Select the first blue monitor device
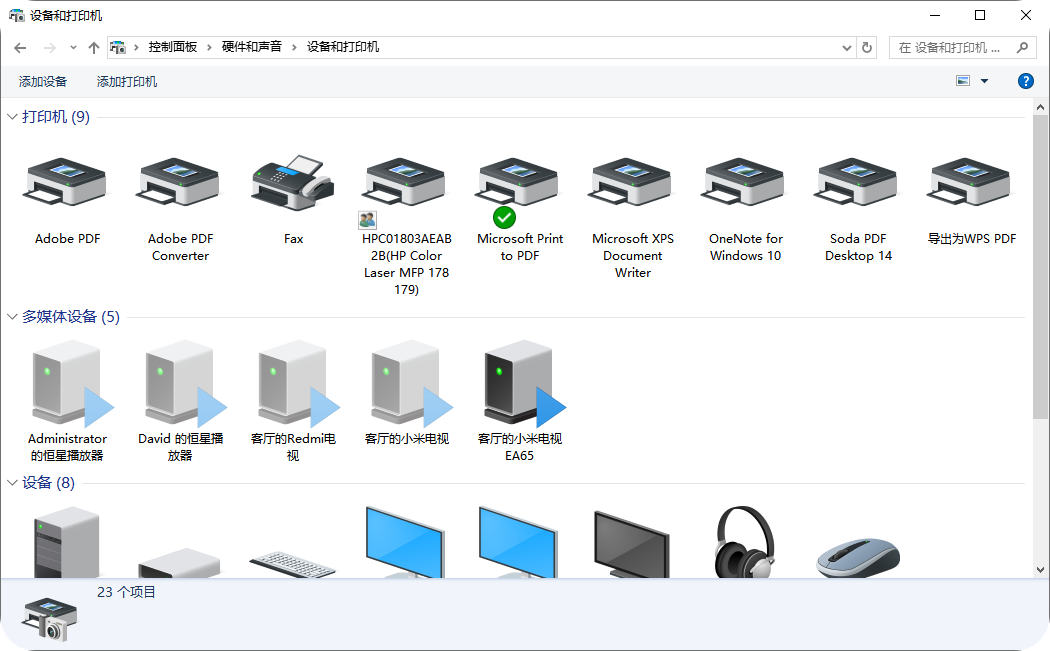This screenshot has height=651, width=1050. click(x=405, y=542)
